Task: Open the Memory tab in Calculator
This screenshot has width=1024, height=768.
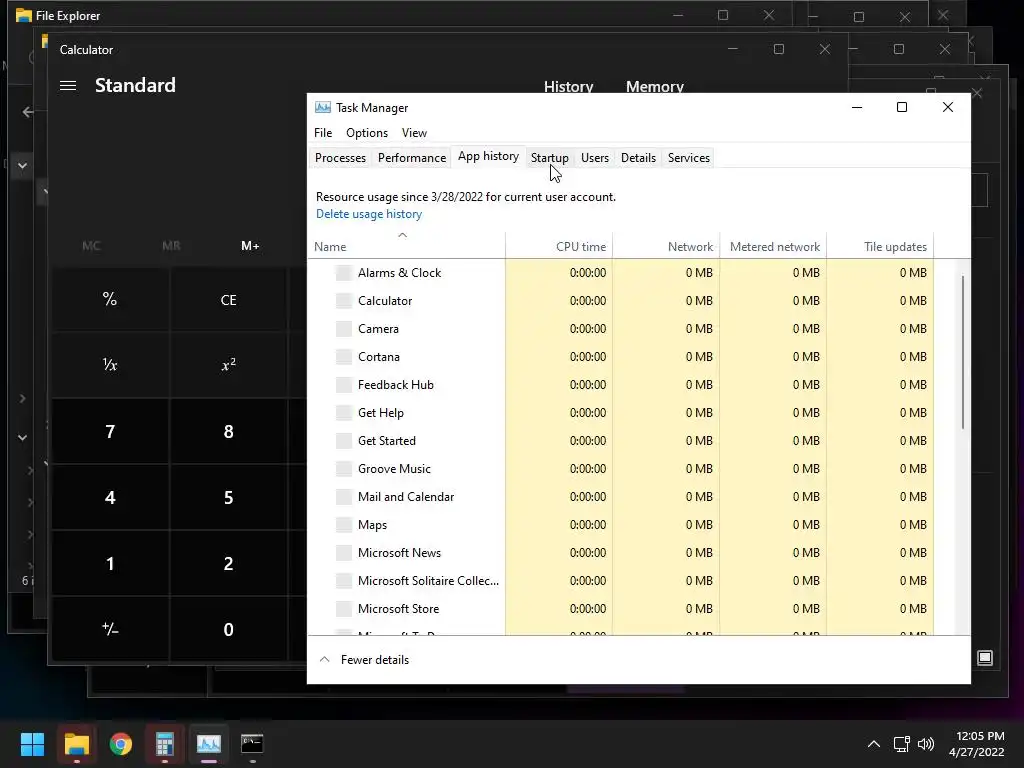Action: [654, 87]
